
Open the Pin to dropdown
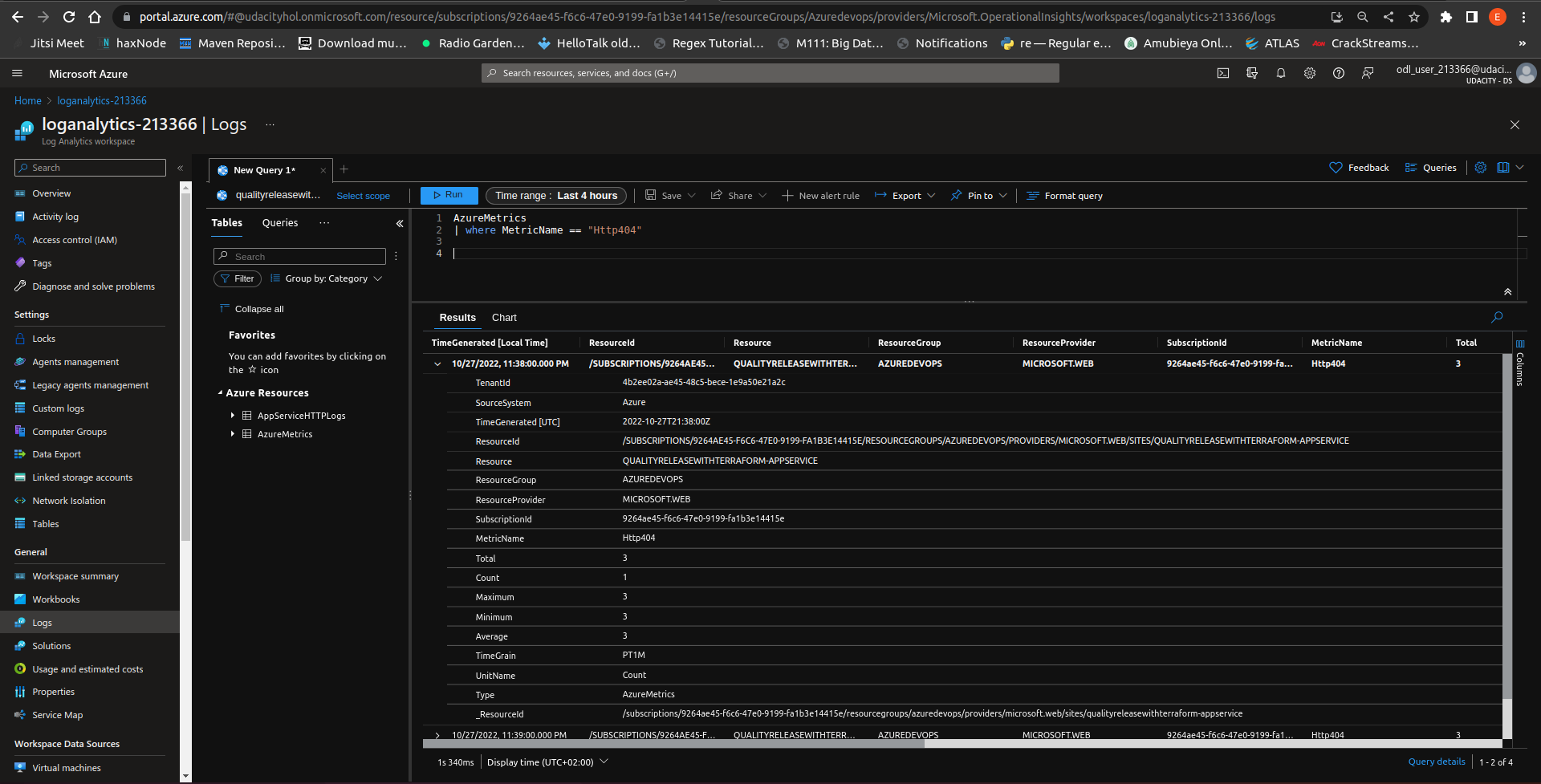click(979, 196)
